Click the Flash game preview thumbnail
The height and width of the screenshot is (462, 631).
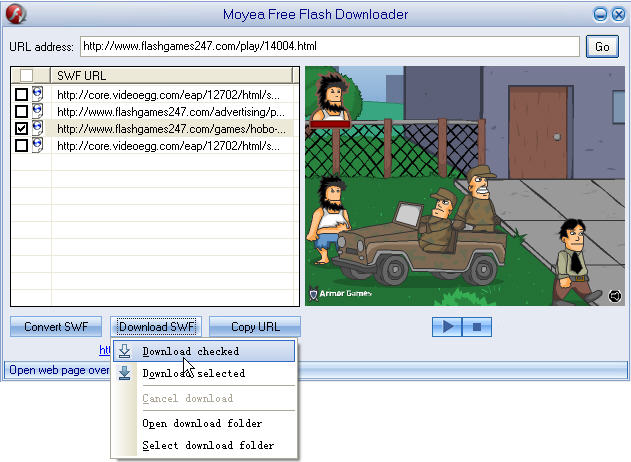pos(465,186)
